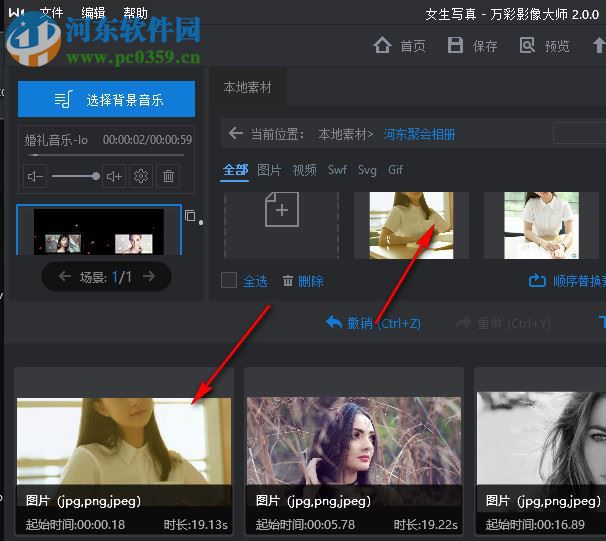This screenshot has height=541, width=606.
Task: Increase music volume icon
Action: [x=114, y=176]
